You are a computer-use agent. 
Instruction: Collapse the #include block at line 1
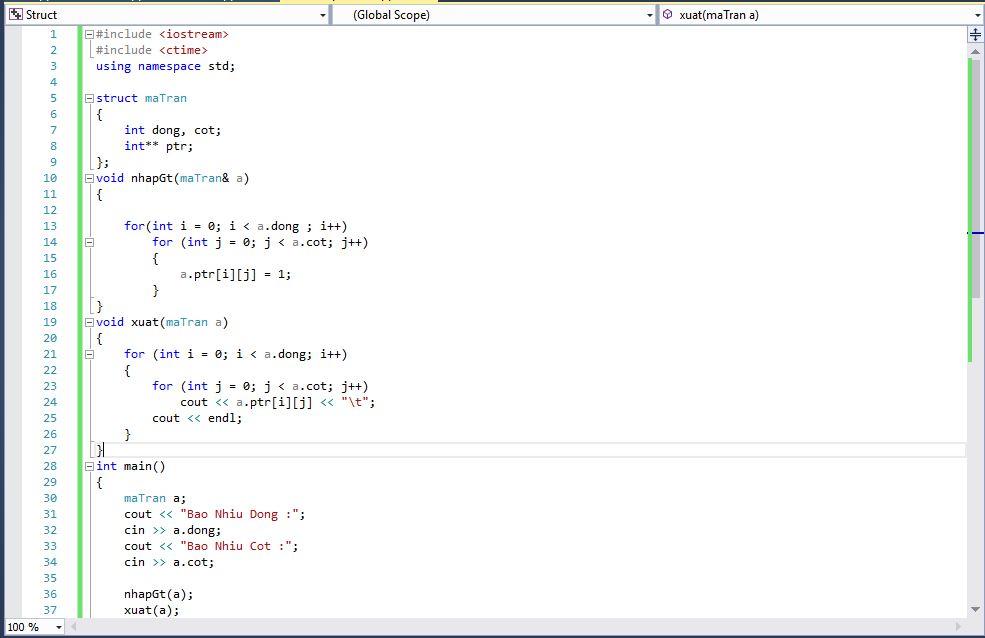tap(90, 34)
